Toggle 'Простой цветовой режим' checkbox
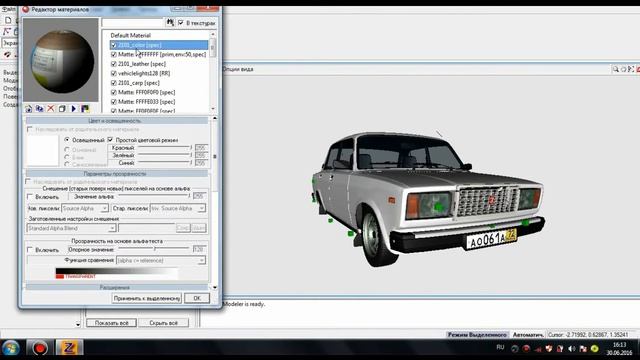This screenshot has height=360, width=640. 111,140
